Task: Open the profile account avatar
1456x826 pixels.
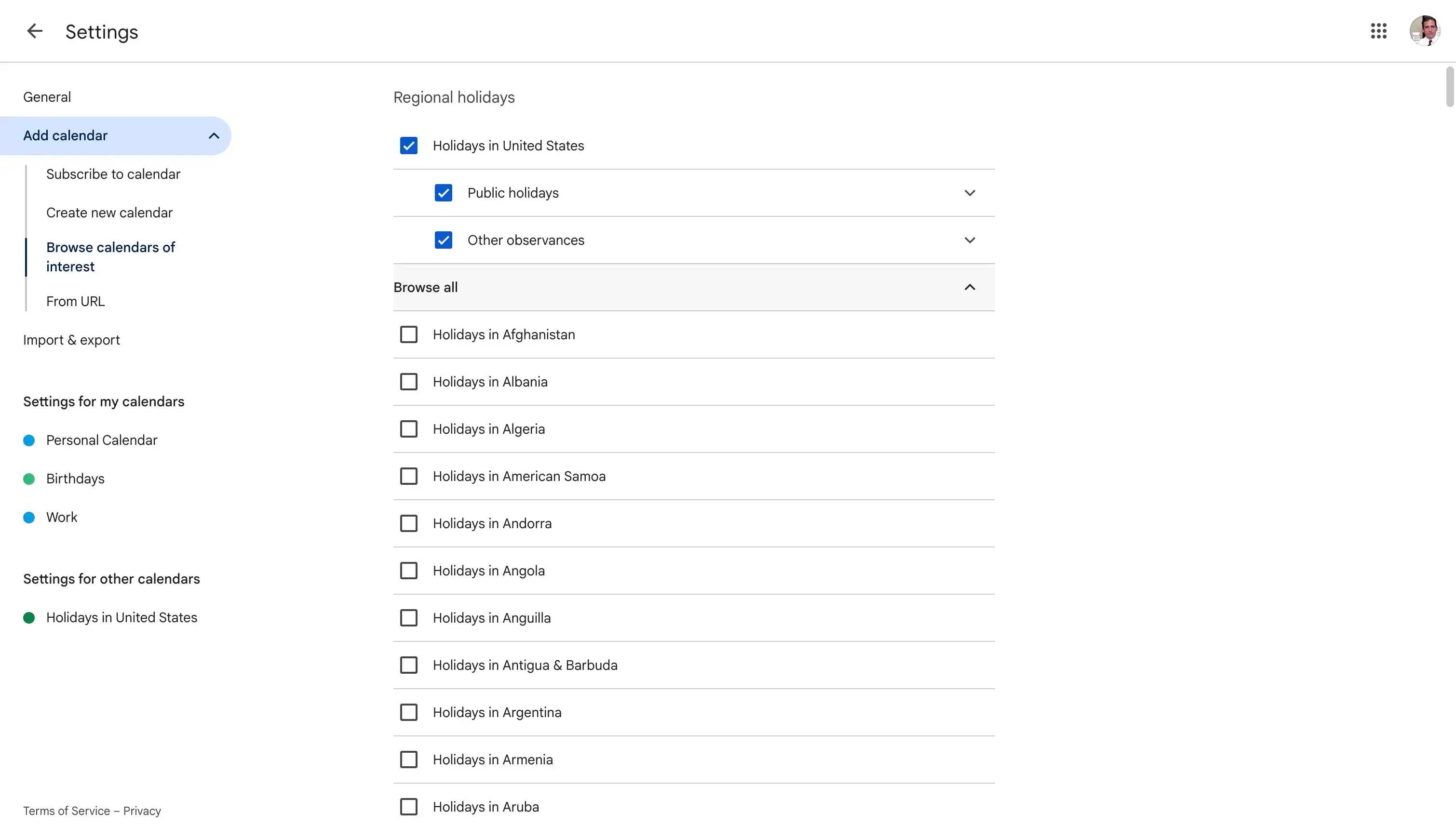Action: (x=1425, y=31)
